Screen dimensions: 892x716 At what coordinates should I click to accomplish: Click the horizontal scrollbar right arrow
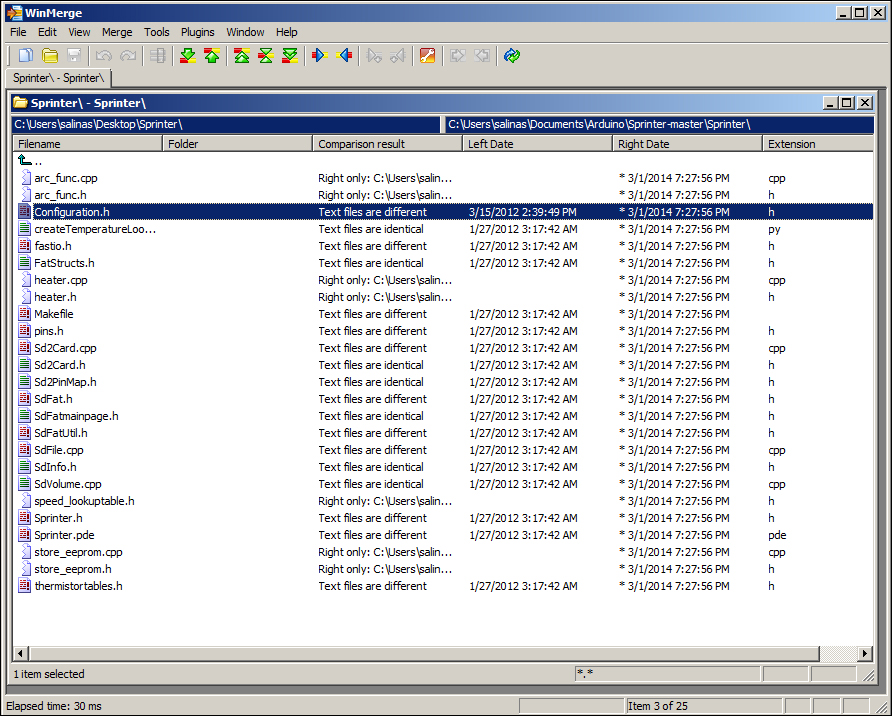[x=865, y=653]
